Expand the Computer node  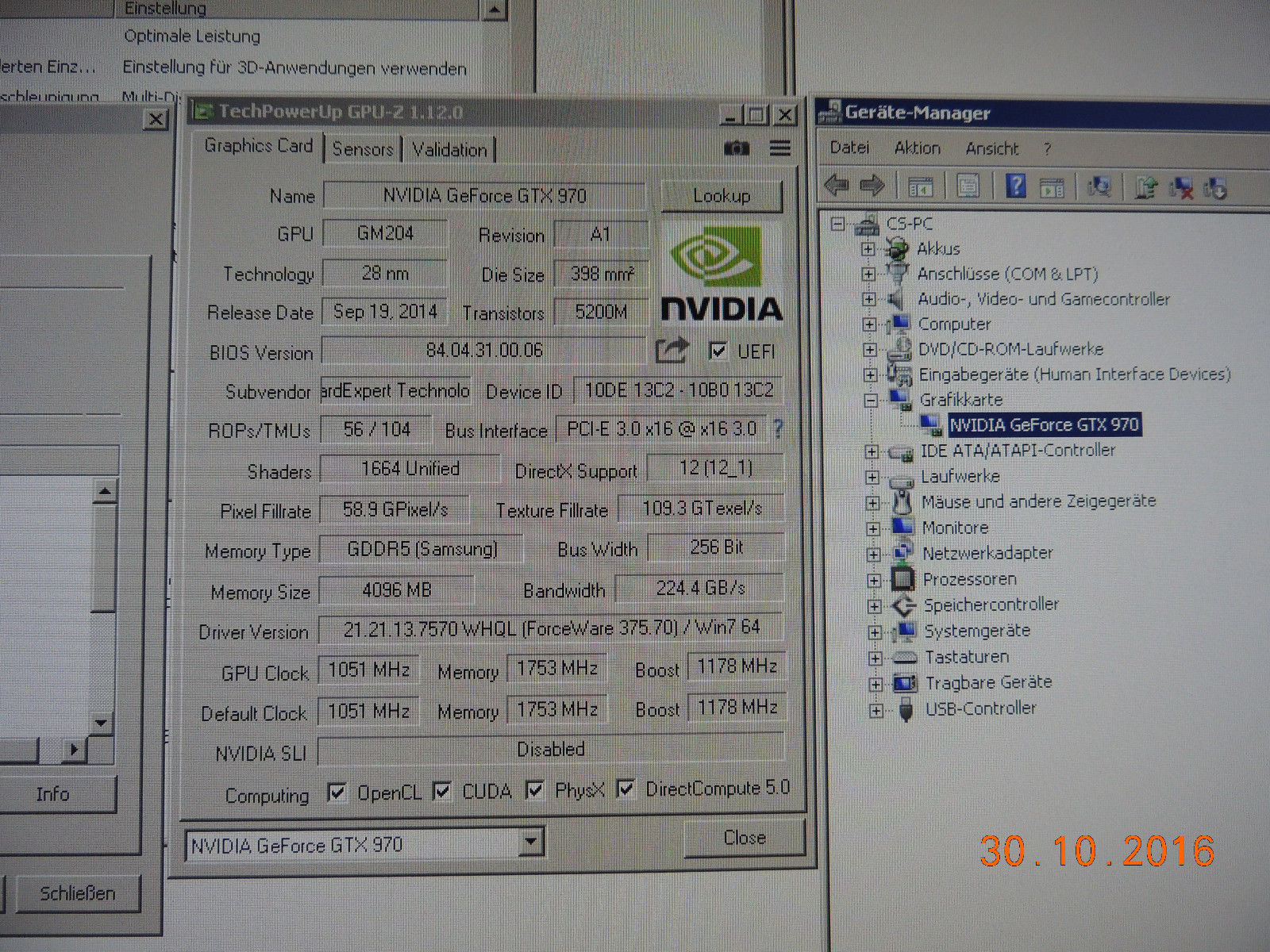click(869, 324)
